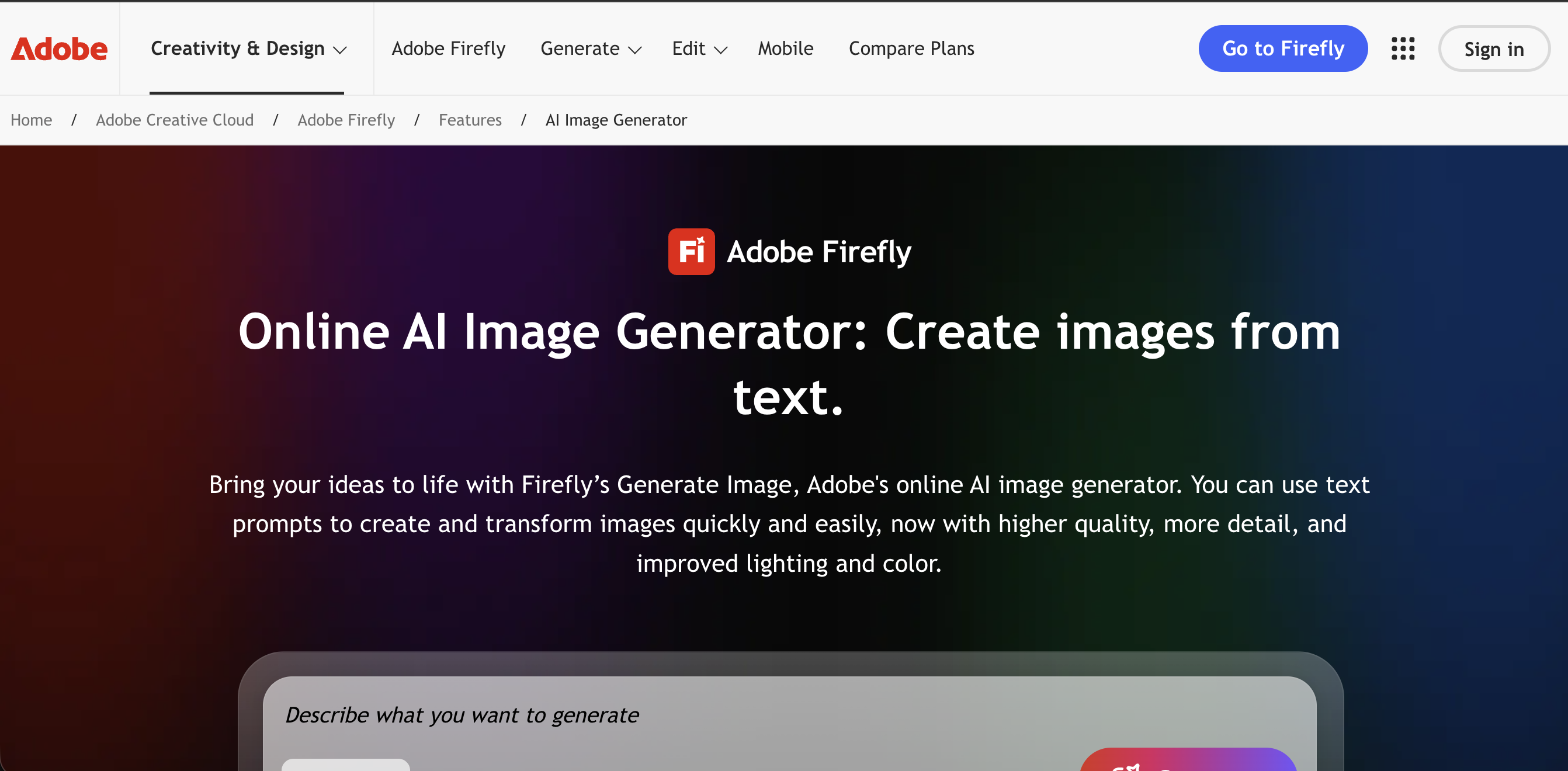Click the Adobe Firefly hero title text
The height and width of the screenshot is (771, 1568).
coord(818,251)
